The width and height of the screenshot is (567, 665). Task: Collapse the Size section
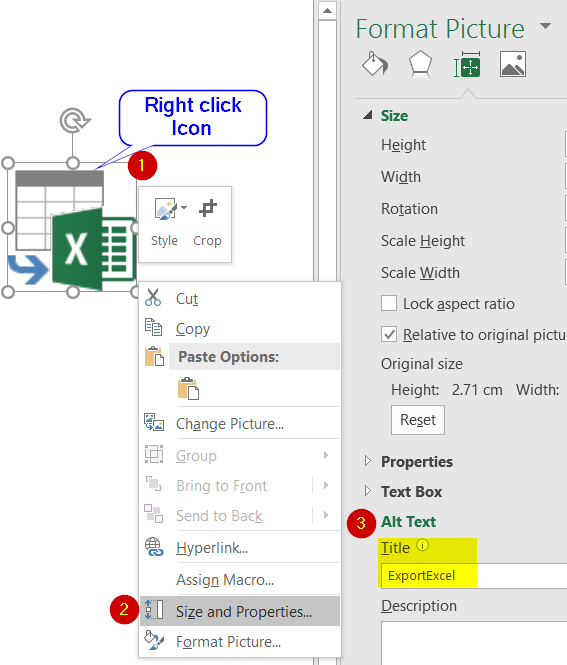click(x=368, y=115)
